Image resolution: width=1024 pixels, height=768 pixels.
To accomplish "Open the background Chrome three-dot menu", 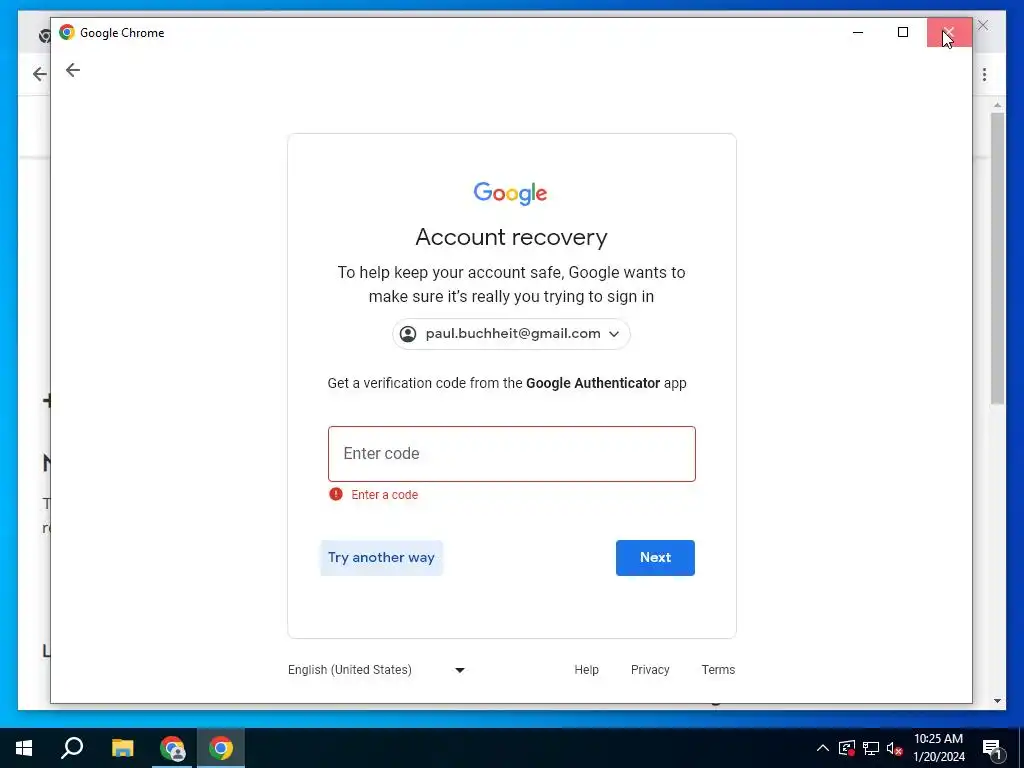I will (x=984, y=74).
